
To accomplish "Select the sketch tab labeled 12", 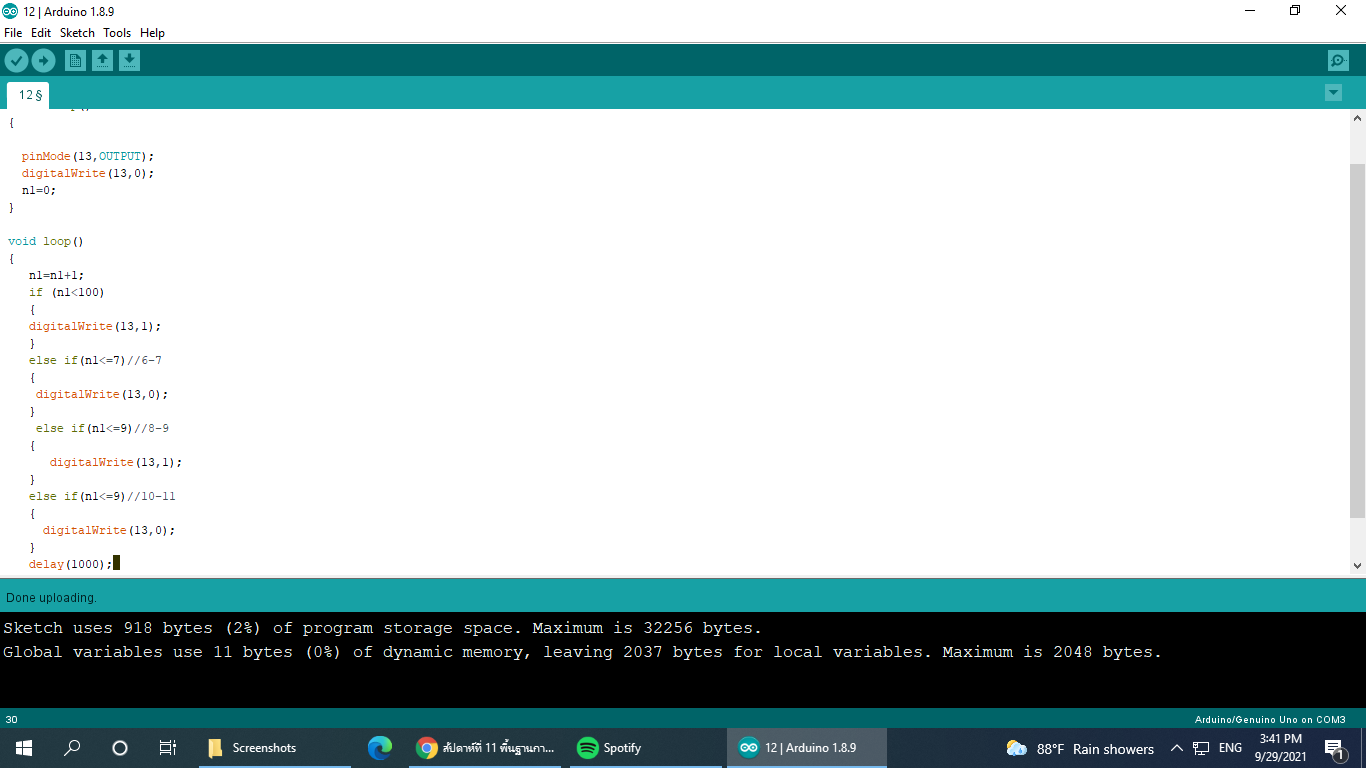I will coord(29,95).
